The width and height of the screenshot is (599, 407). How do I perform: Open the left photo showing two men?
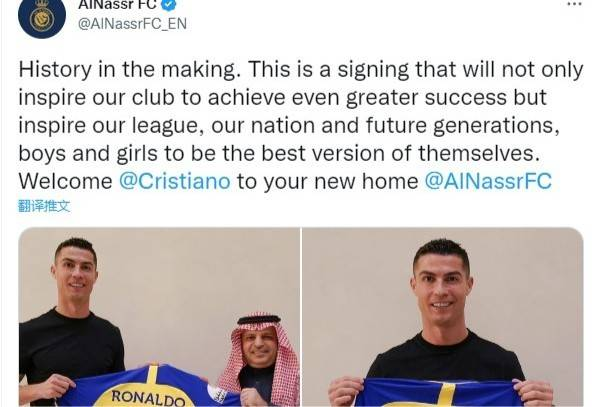tap(159, 317)
